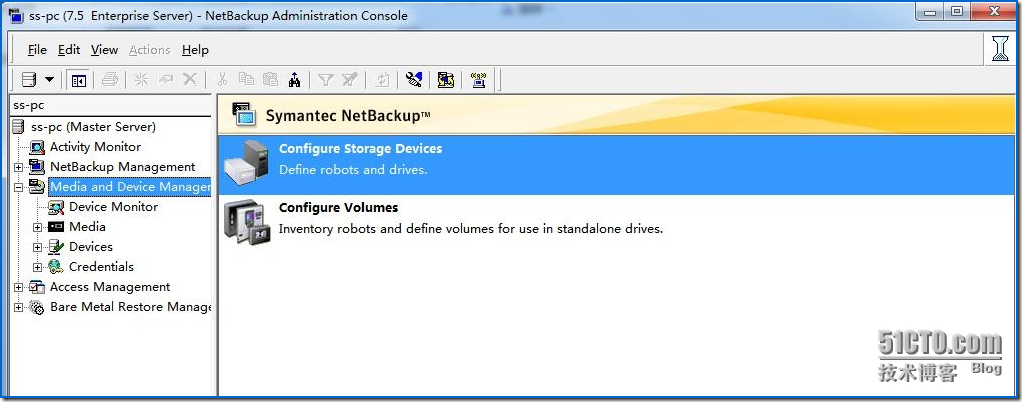Click the Activity Monitor node icon

pos(37,147)
